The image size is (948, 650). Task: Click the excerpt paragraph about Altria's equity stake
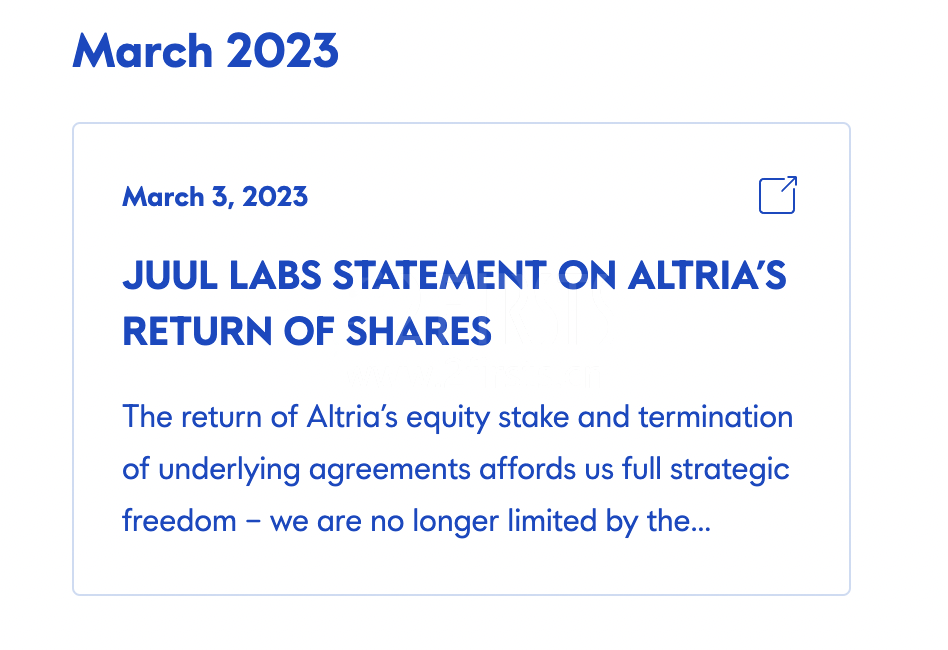point(457,468)
